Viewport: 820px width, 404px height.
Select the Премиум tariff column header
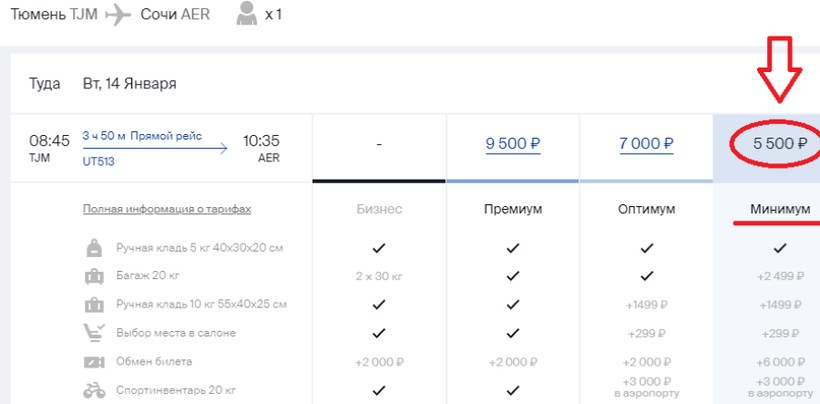click(x=513, y=210)
